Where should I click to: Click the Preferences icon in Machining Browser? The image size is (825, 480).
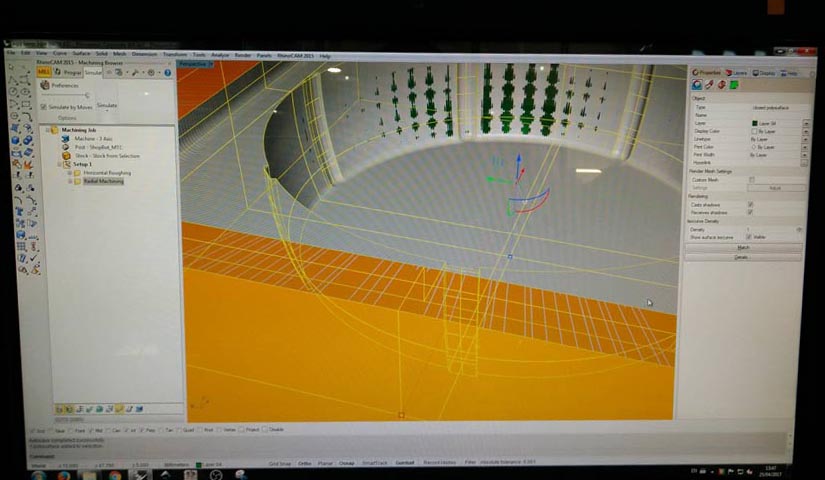(45, 86)
